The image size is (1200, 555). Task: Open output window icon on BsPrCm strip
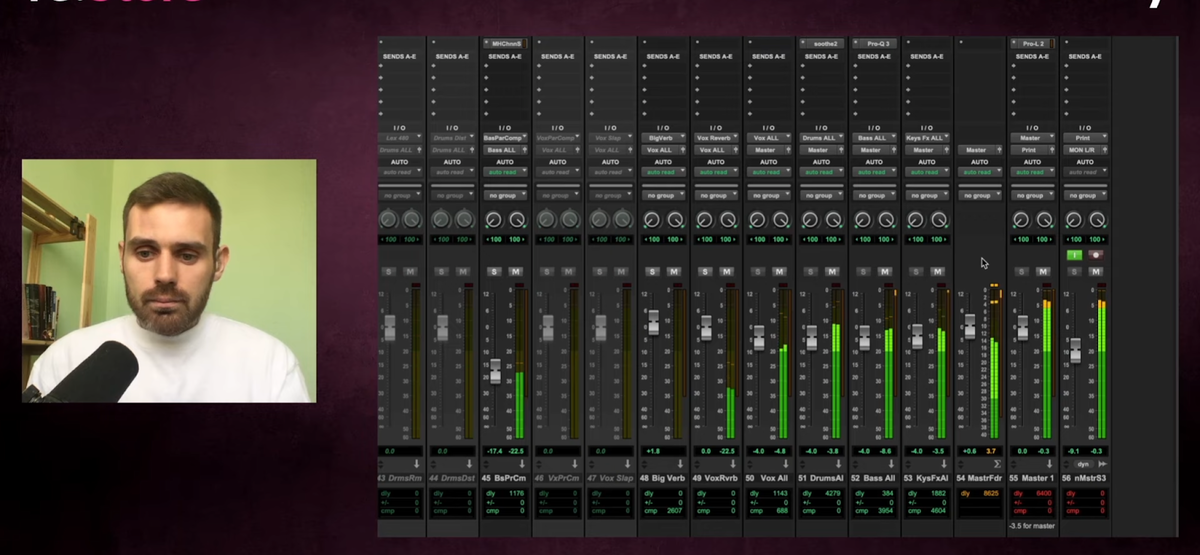[x=525, y=150]
